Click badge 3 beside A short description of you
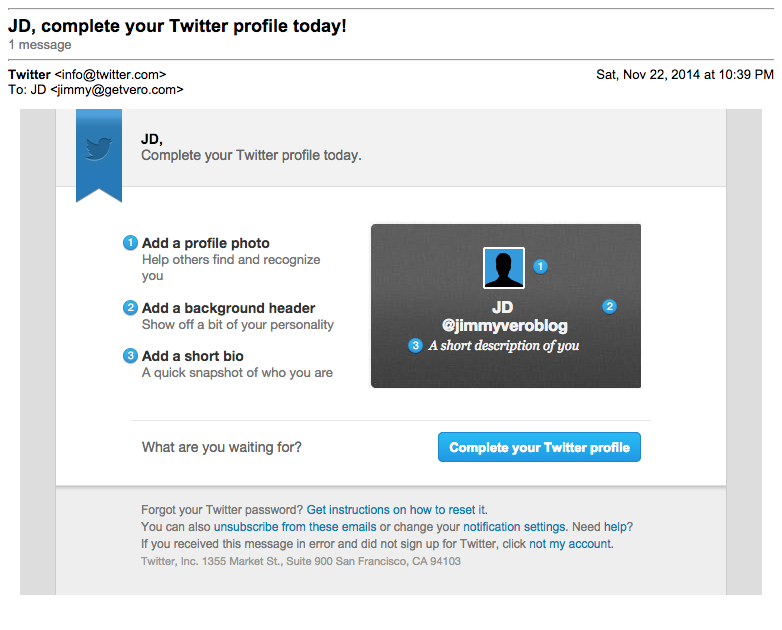Image resolution: width=782 pixels, height=630 pixels. click(x=416, y=345)
